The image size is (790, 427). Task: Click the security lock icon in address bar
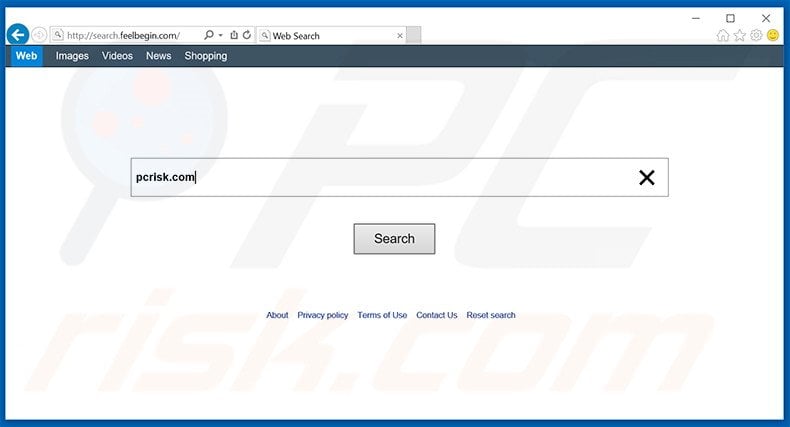(234, 35)
